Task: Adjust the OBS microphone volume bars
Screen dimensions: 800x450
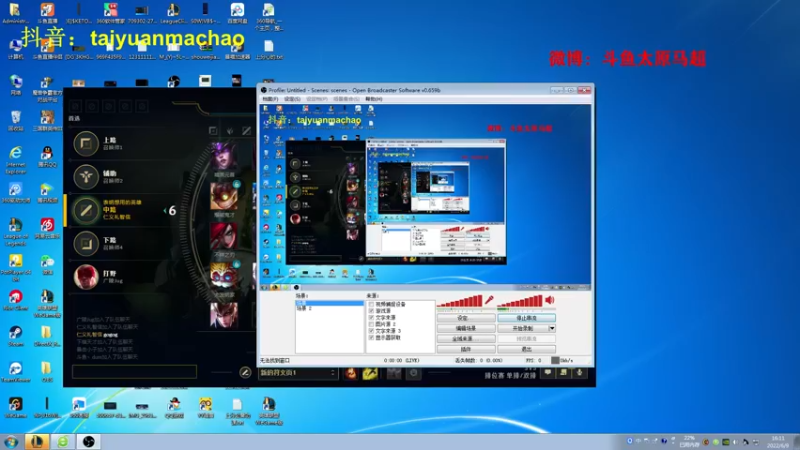Action: [x=460, y=302]
